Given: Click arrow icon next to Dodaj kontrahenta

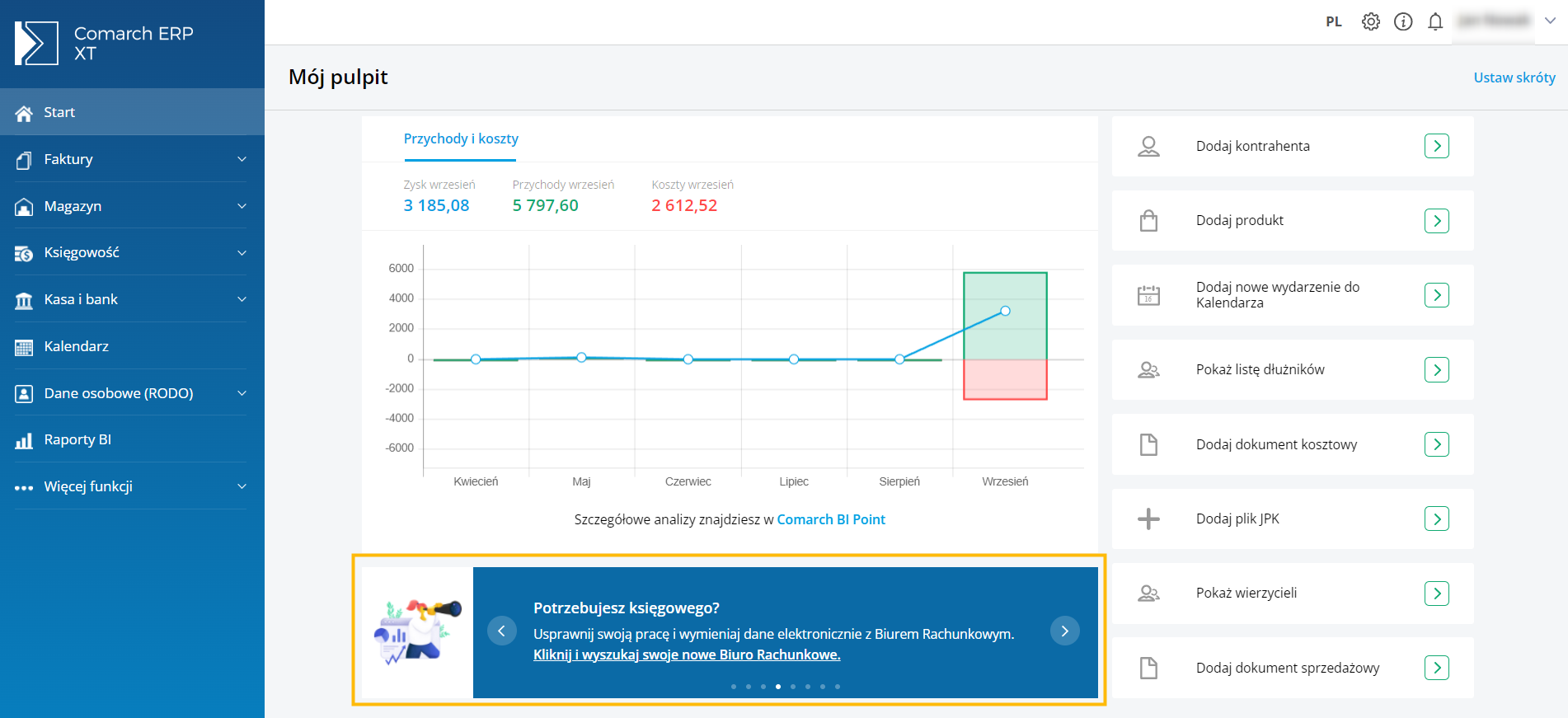Looking at the screenshot, I should (x=1436, y=146).
